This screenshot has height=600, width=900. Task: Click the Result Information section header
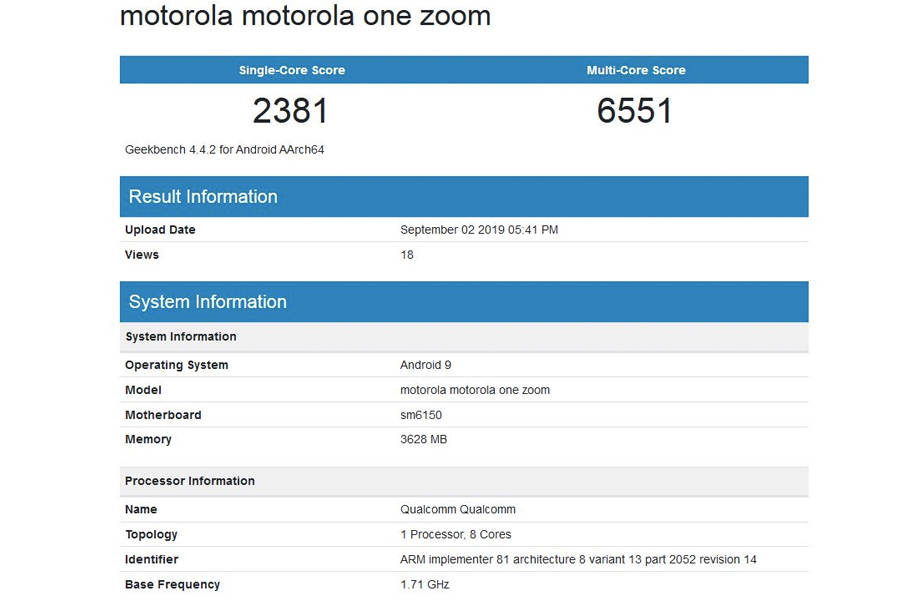pos(202,196)
